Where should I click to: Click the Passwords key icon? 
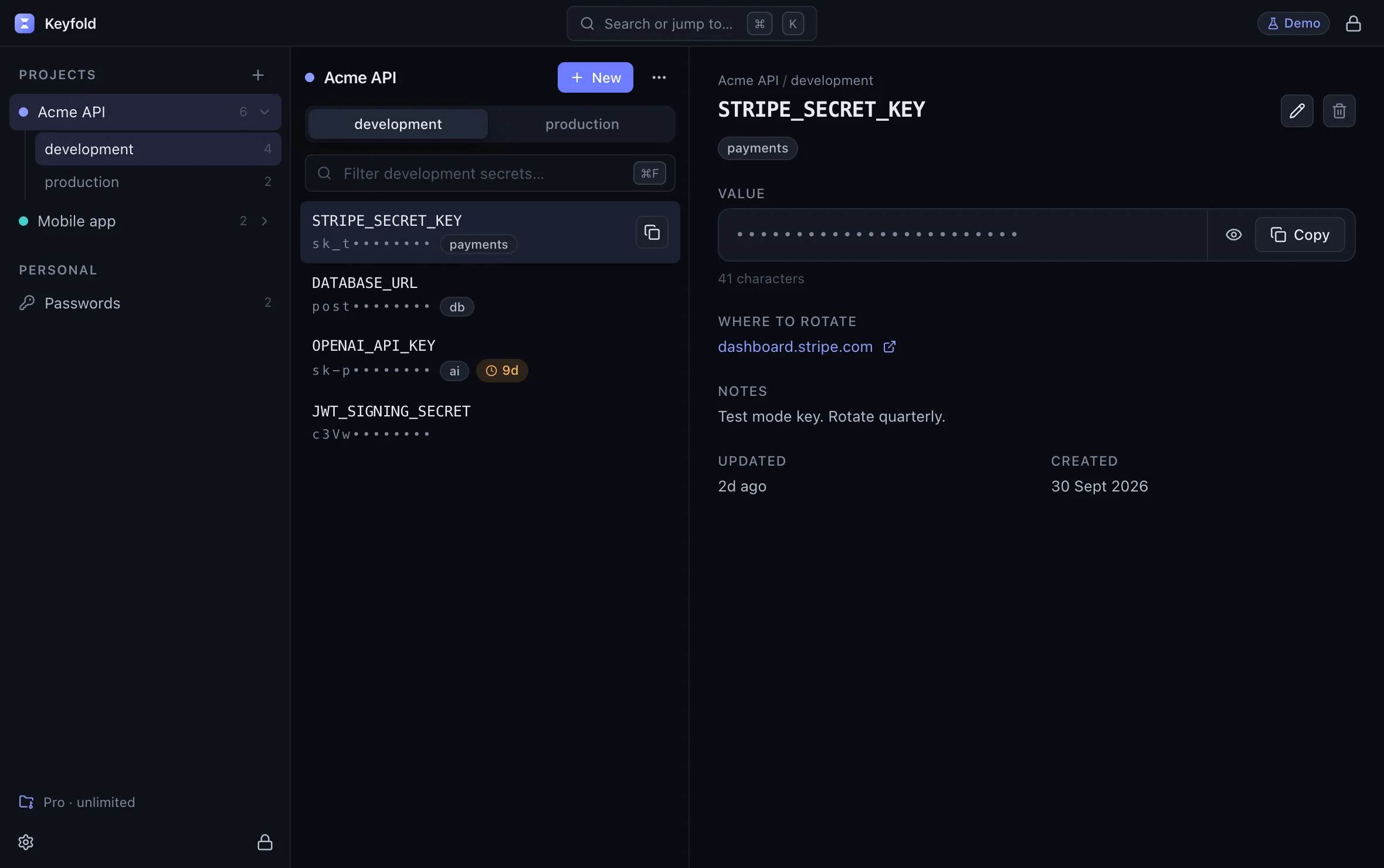(x=27, y=303)
